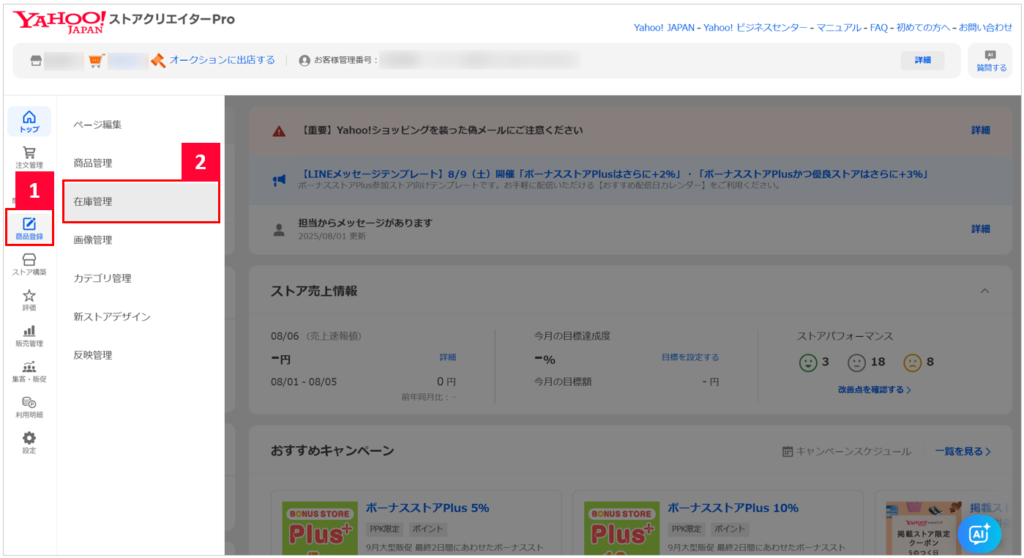
Task: Select 画像管理 in the submenu
Action: point(93,240)
